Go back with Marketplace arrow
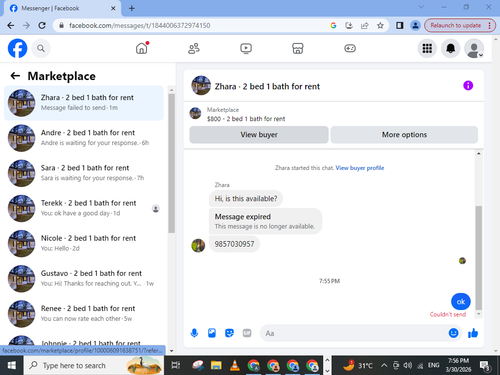The image size is (500, 375). [x=15, y=76]
